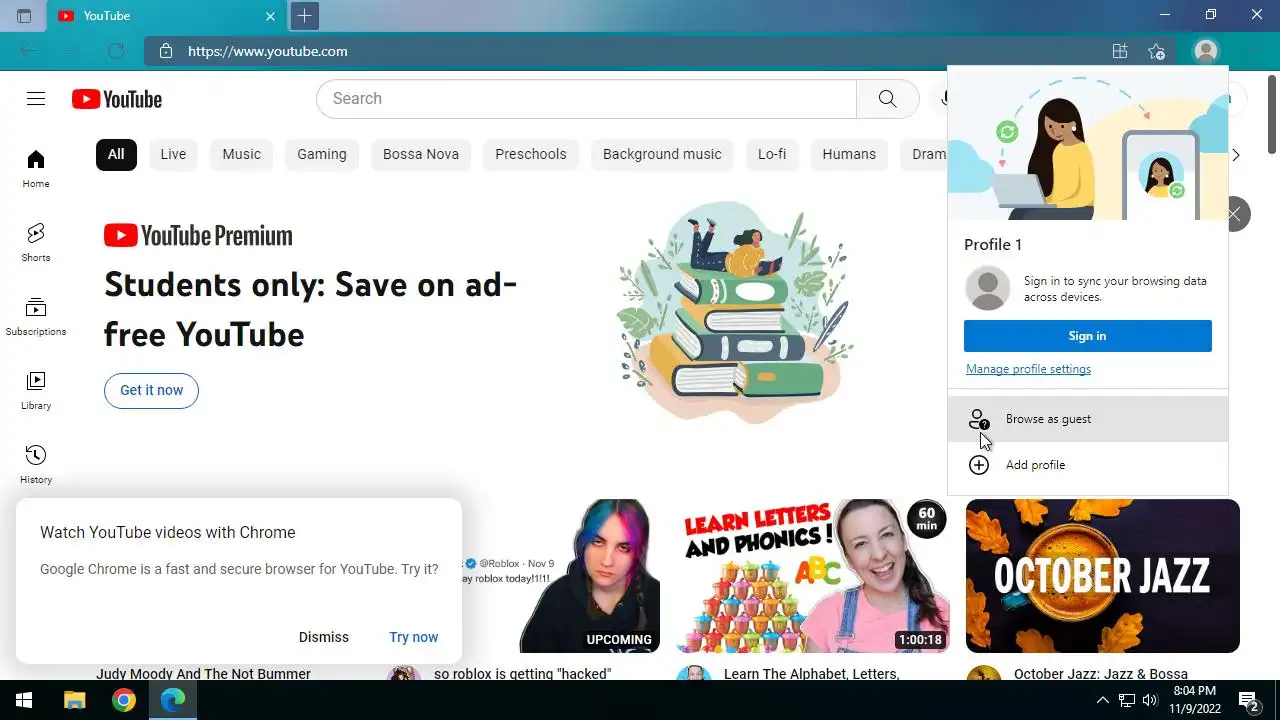Click the YouTube logo
Screen dimensions: 1280x720
click(117, 99)
